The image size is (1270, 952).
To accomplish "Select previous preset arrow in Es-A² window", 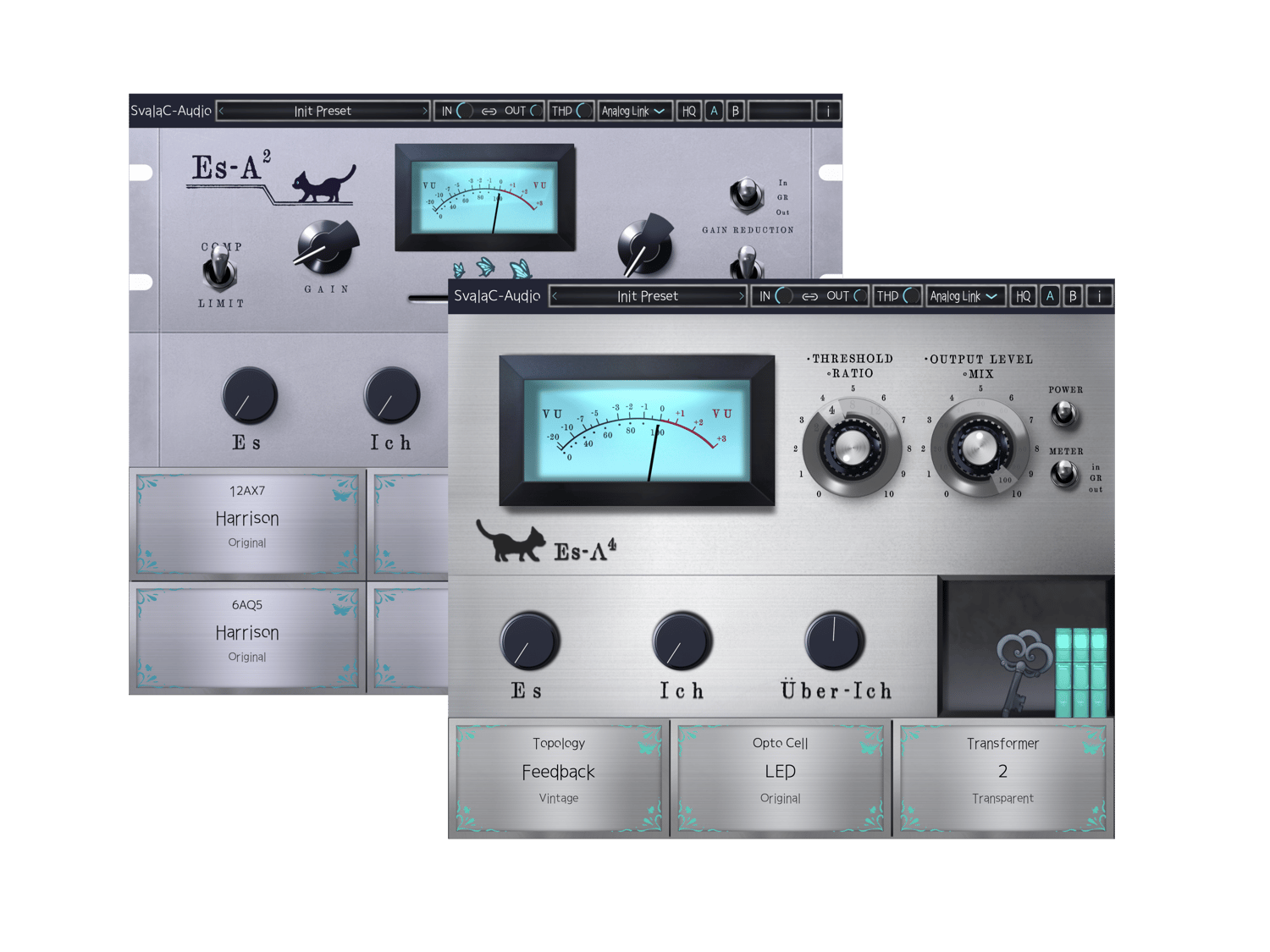I will tap(222, 111).
